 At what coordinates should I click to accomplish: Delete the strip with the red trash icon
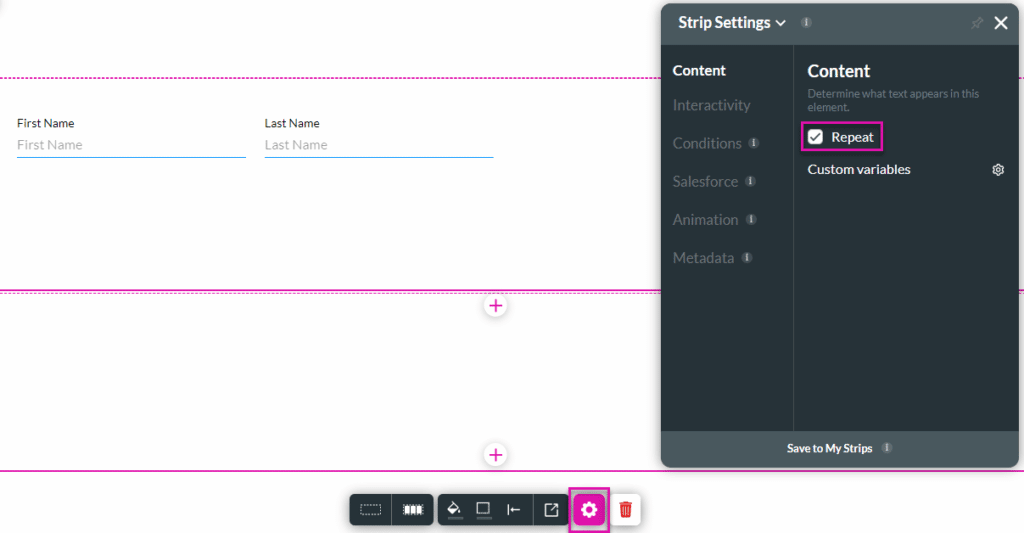[626, 510]
